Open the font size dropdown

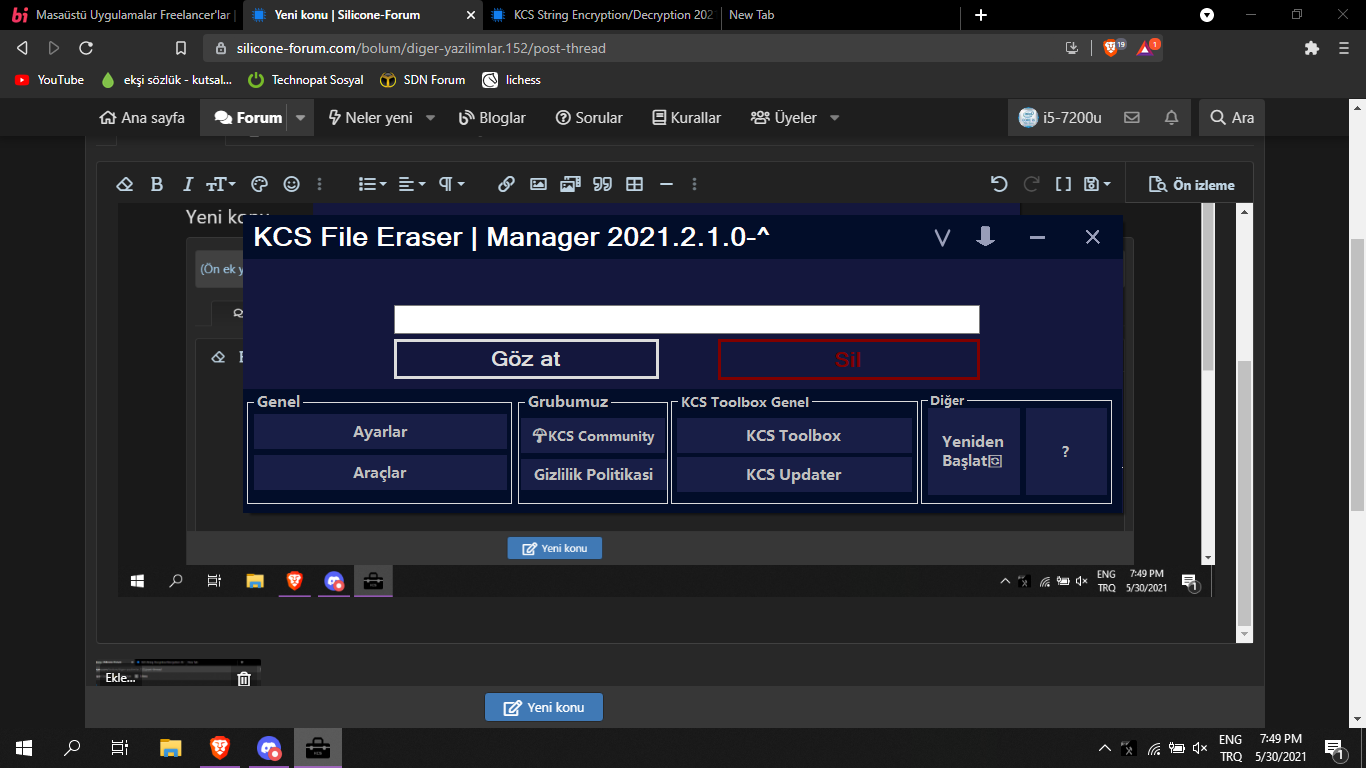(221, 184)
